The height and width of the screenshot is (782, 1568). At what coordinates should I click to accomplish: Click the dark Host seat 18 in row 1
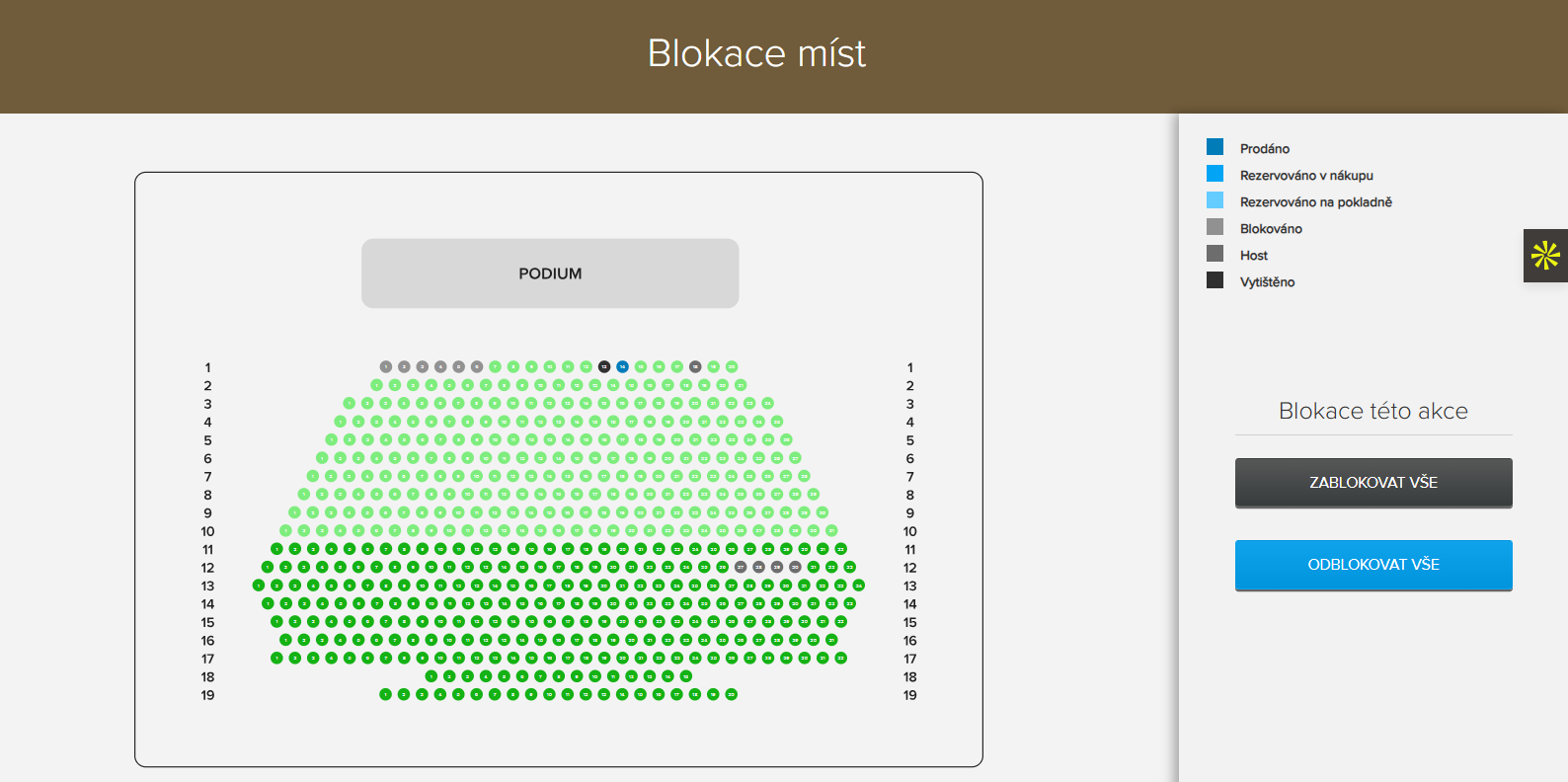coord(695,365)
